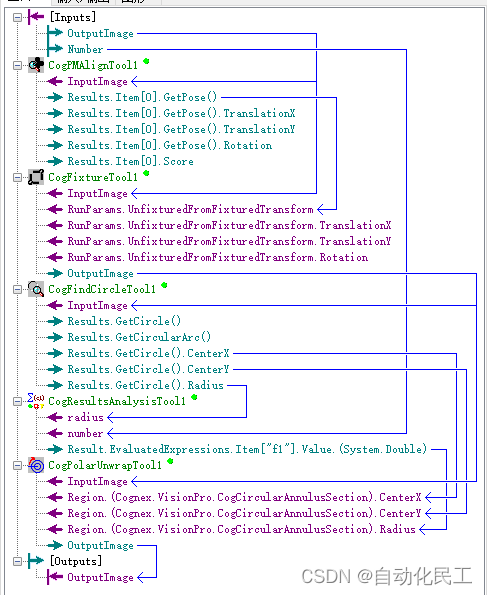
Task: Select Results.Item[0].GetPose().Rotation terminal
Action: coord(170,145)
